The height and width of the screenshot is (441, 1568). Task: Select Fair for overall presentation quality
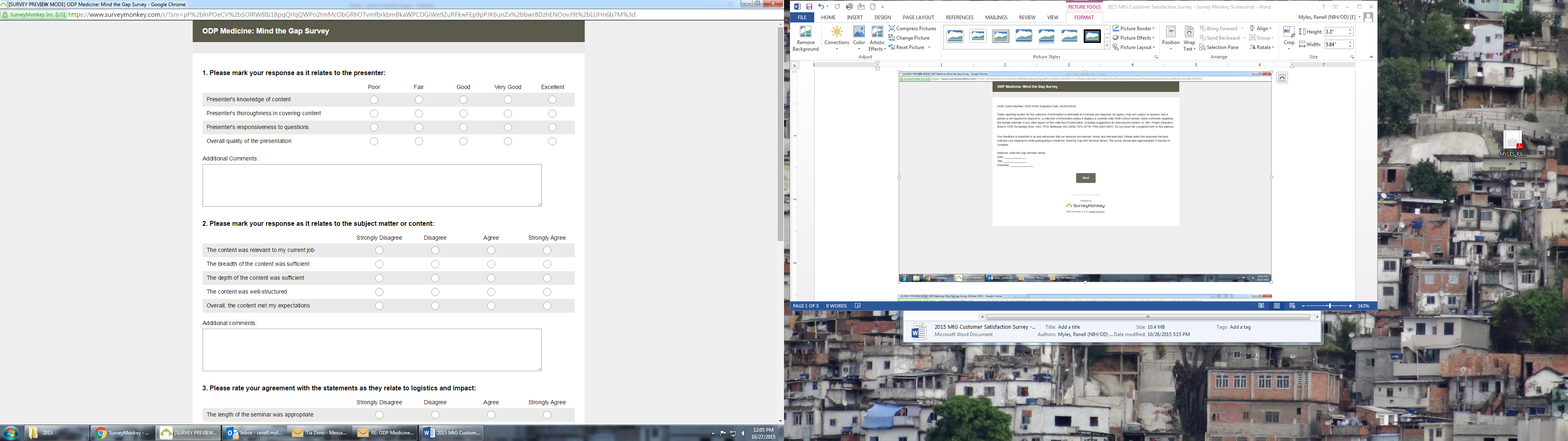point(419,141)
